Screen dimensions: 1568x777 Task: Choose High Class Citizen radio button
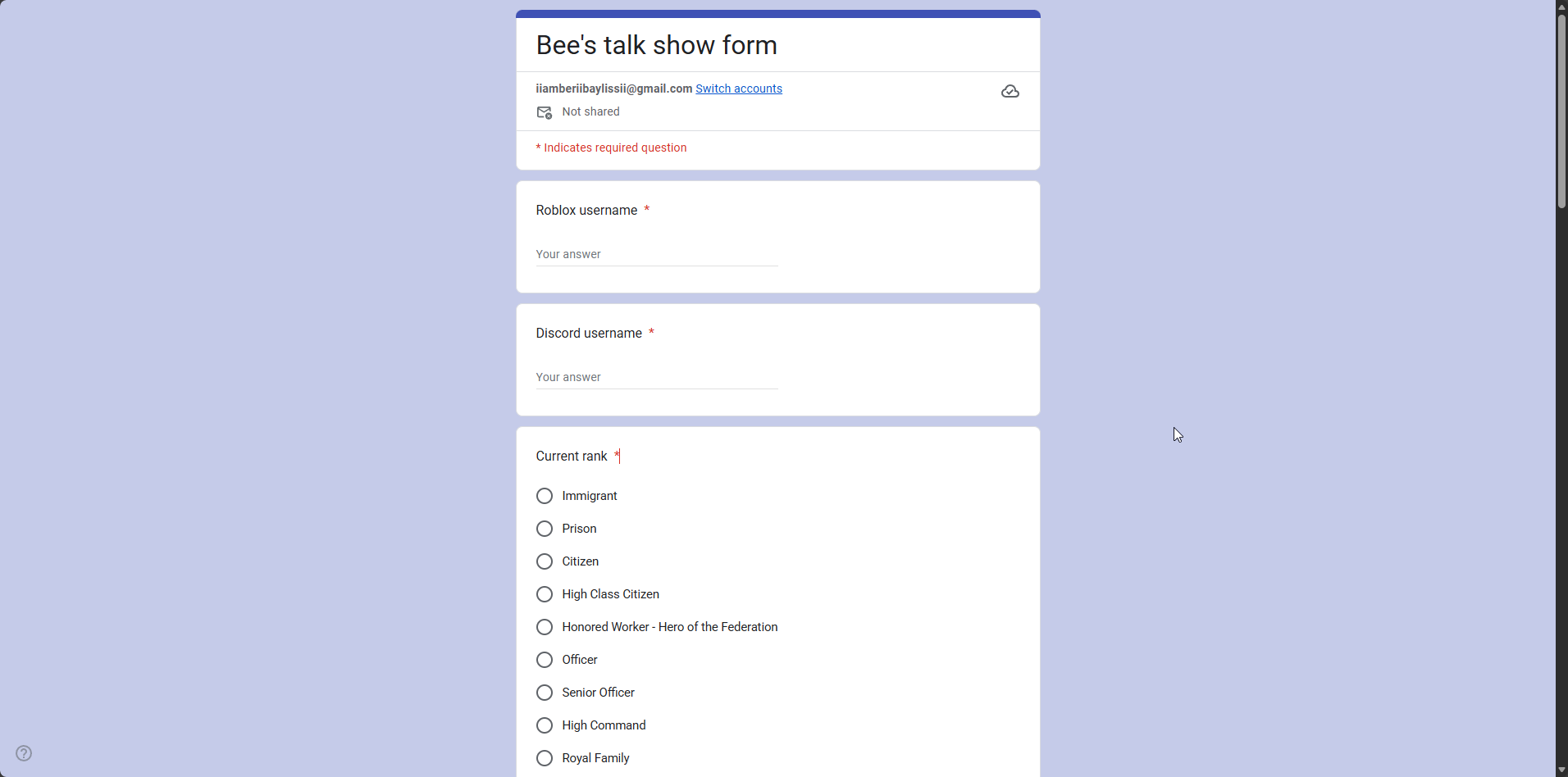pos(545,595)
